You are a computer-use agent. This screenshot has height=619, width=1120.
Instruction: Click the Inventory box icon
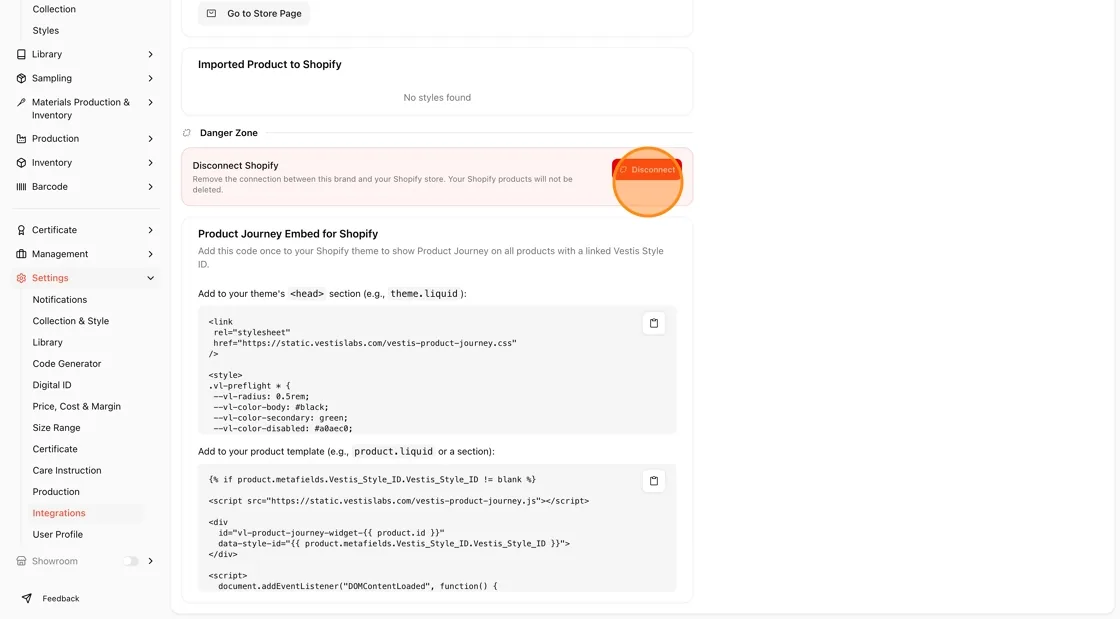click(x=21, y=163)
